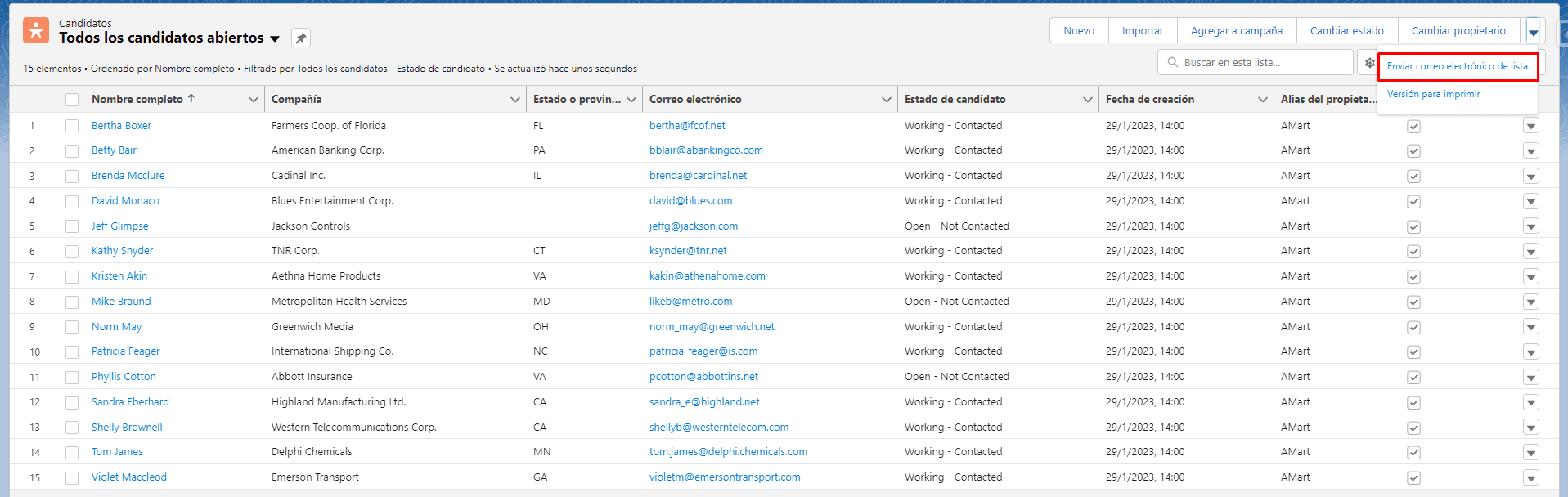Select the checkbox for Betty Bair
Image resolution: width=1568 pixels, height=497 pixels.
tap(72, 151)
